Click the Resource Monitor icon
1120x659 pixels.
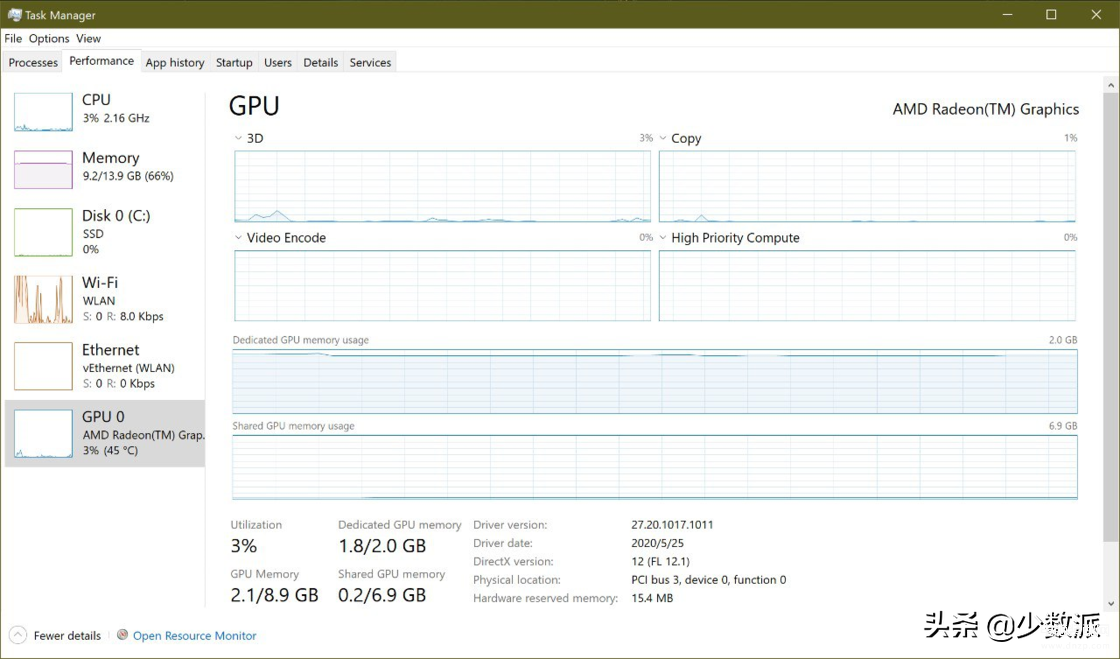pyautogui.click(x=123, y=635)
